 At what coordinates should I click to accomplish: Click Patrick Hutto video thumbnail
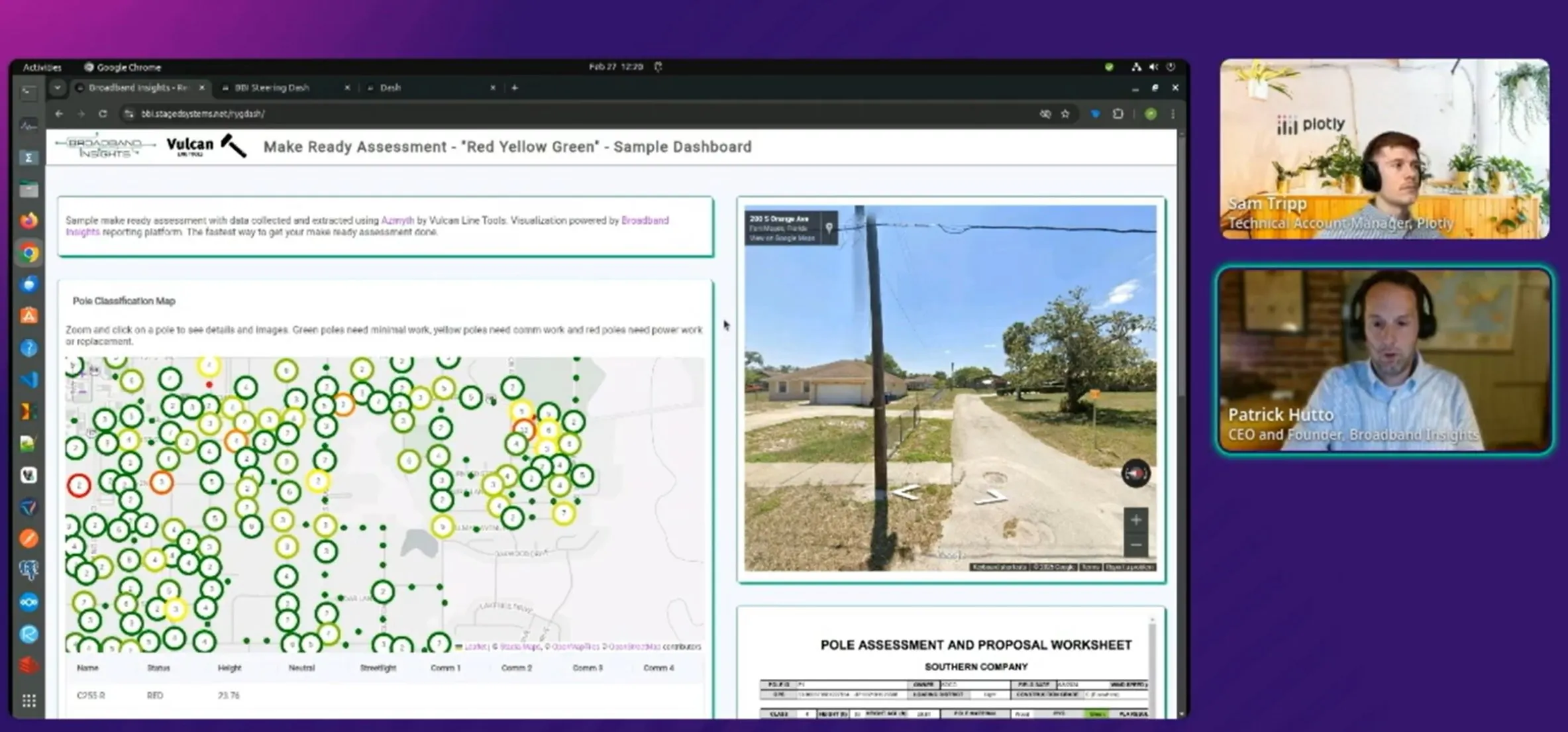pos(1385,360)
